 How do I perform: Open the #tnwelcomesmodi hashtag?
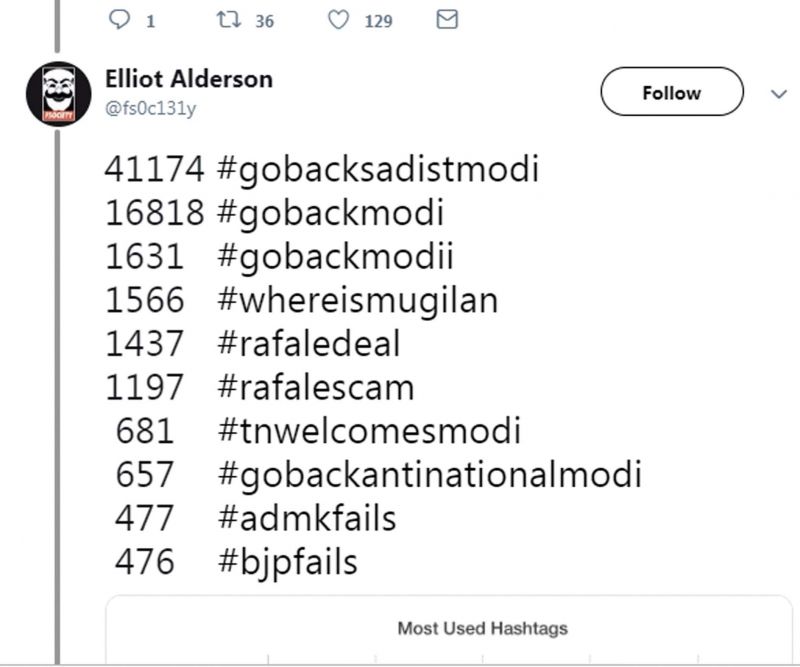click(369, 431)
